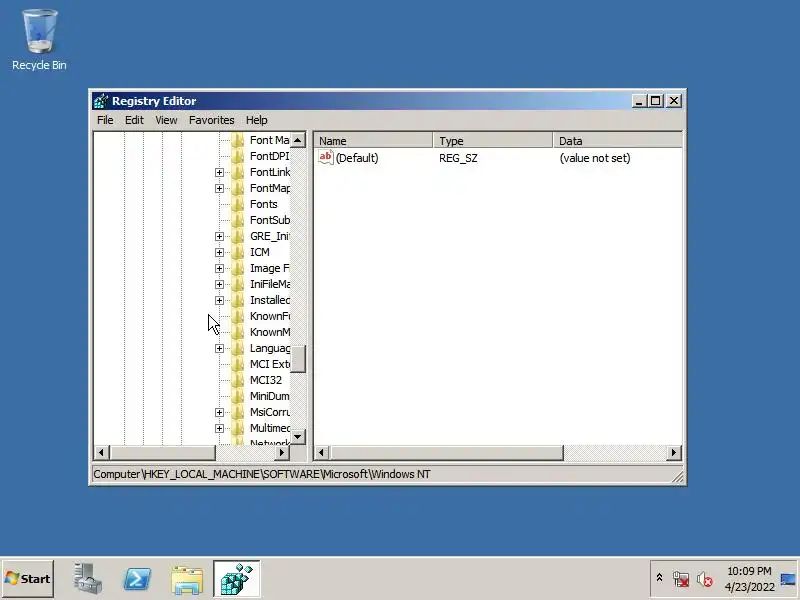This screenshot has width=800, height=600.
Task: Click values pane scroll right arrow
Action: point(674,452)
